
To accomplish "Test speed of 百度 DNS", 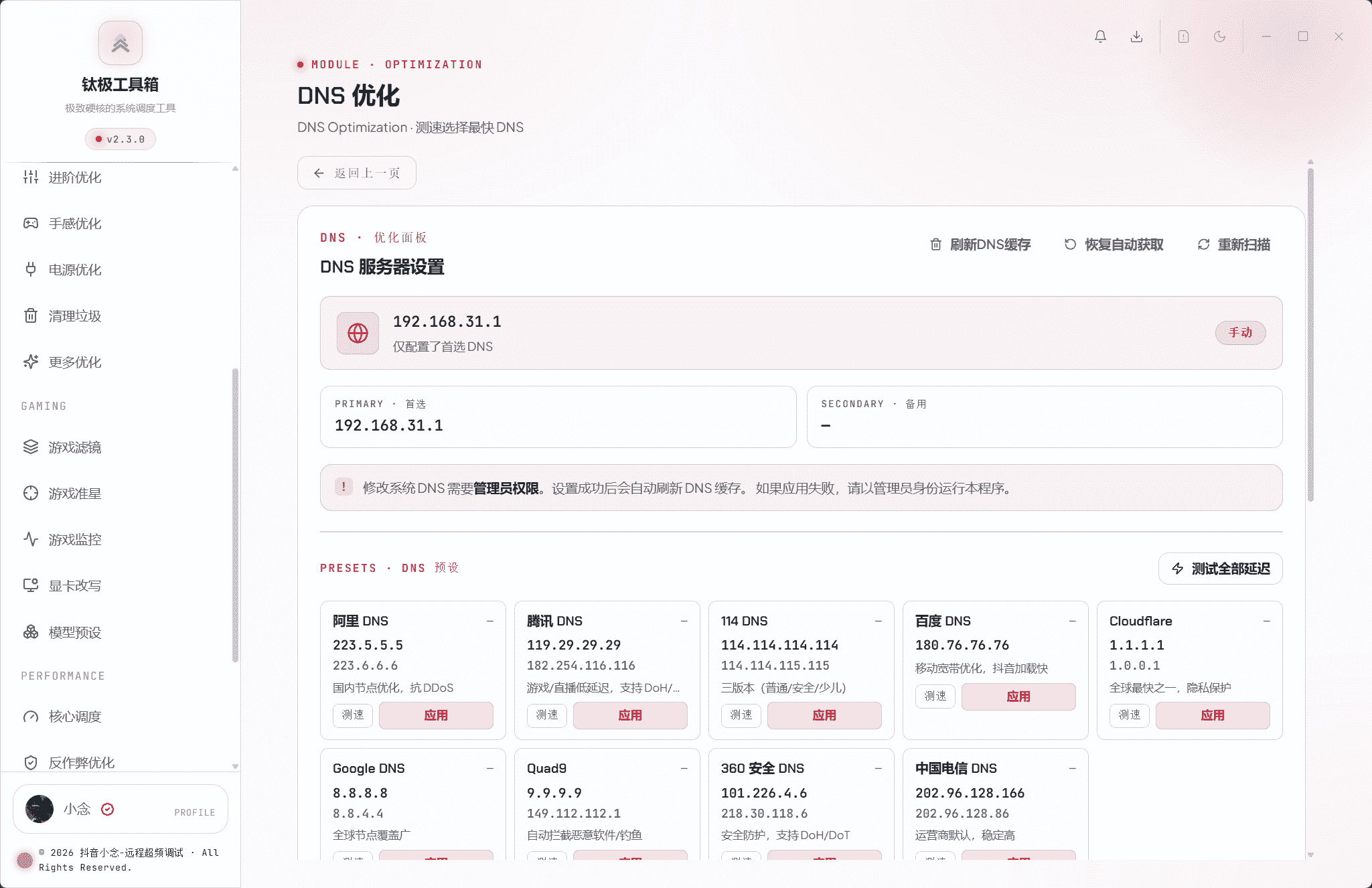I will [x=935, y=696].
